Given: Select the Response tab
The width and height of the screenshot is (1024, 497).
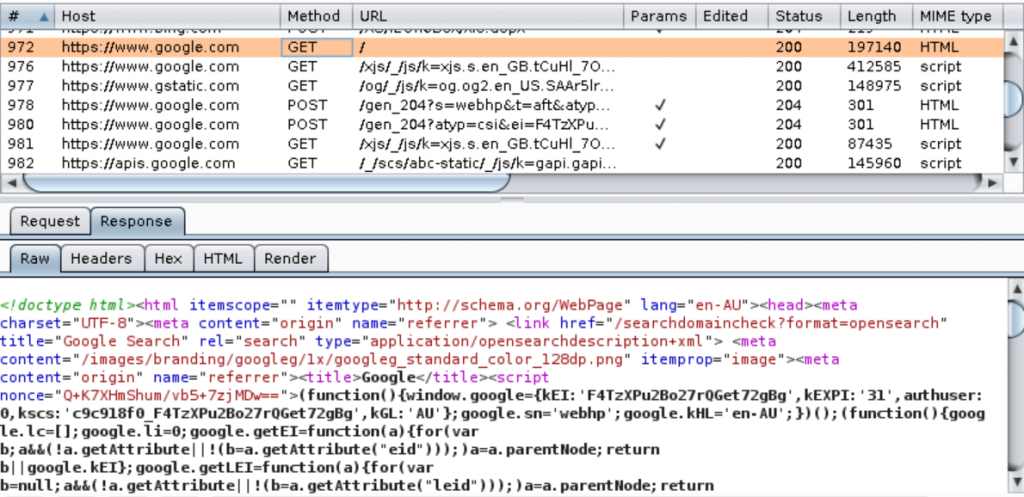Looking at the screenshot, I should coord(136,222).
